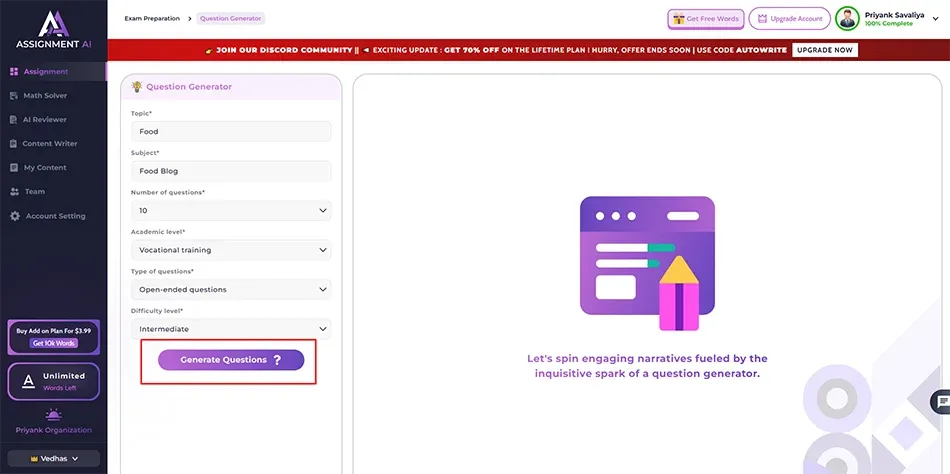Click the Priyank Organization sunrise icon
Image resolution: width=950 pixels, height=474 pixels.
coord(53,415)
